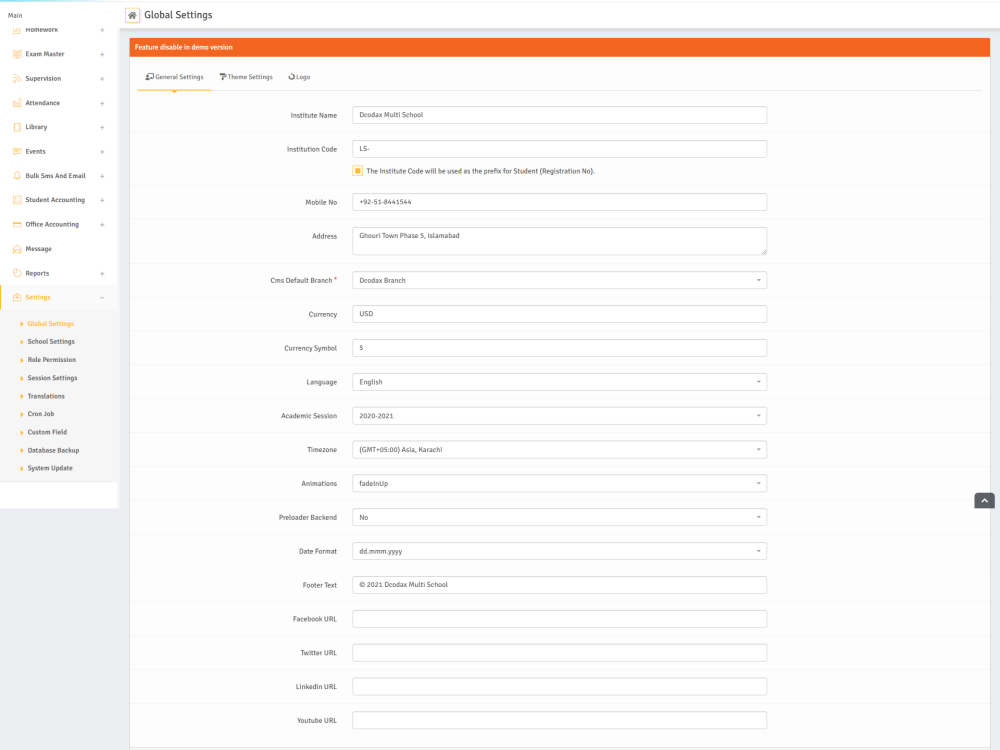Click the Theme Settings paint roller icon
Viewport: 1000px width, 750px height.
(x=223, y=77)
